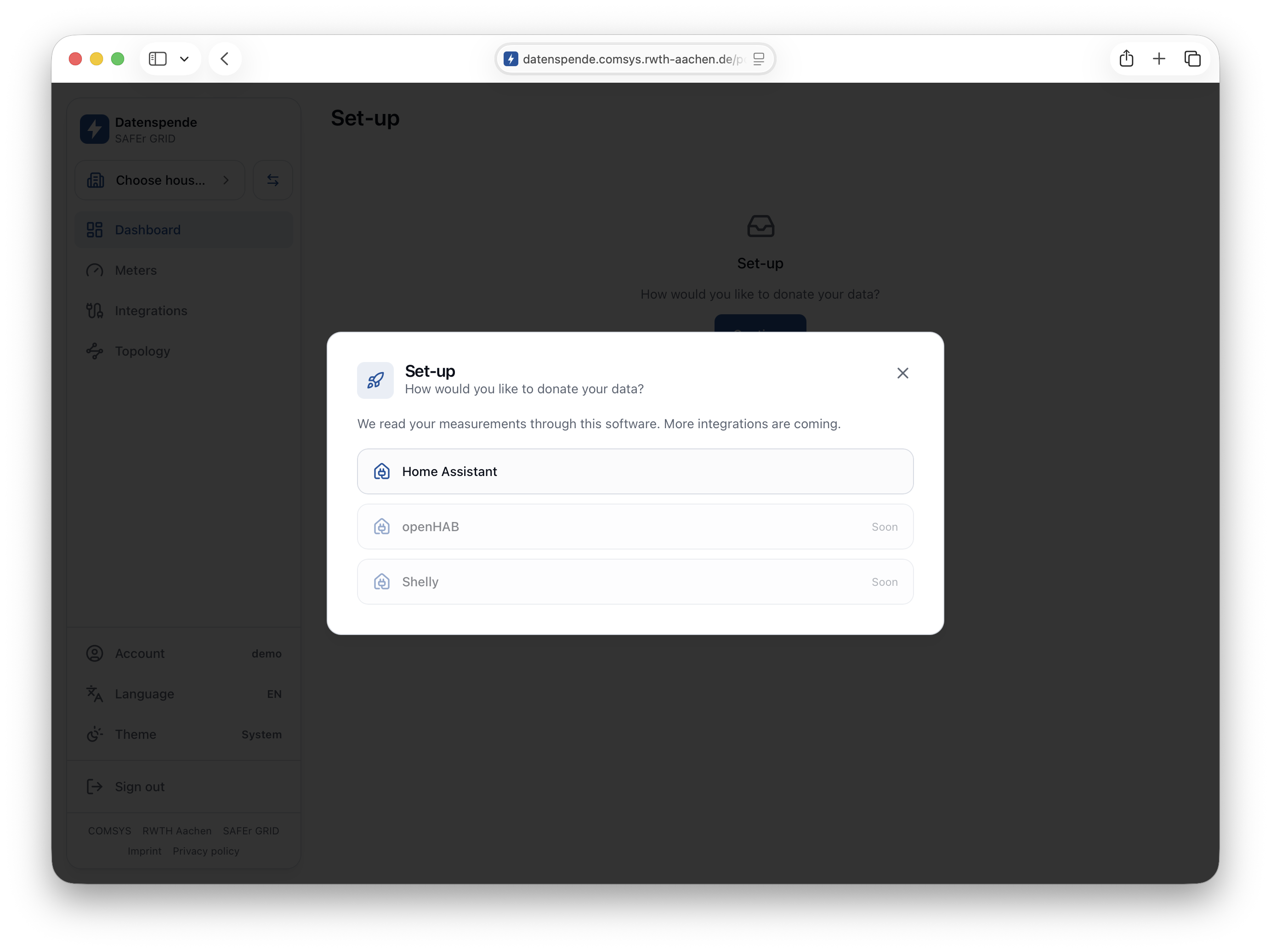Select the Home Assistant integration option

(x=635, y=472)
